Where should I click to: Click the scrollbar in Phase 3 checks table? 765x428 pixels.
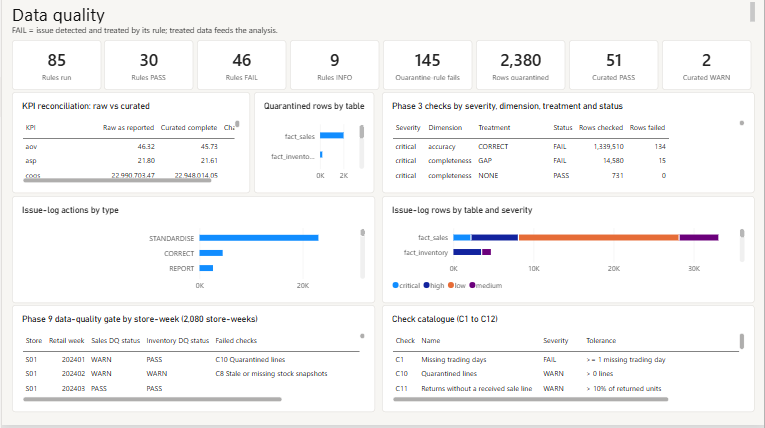pos(742,123)
